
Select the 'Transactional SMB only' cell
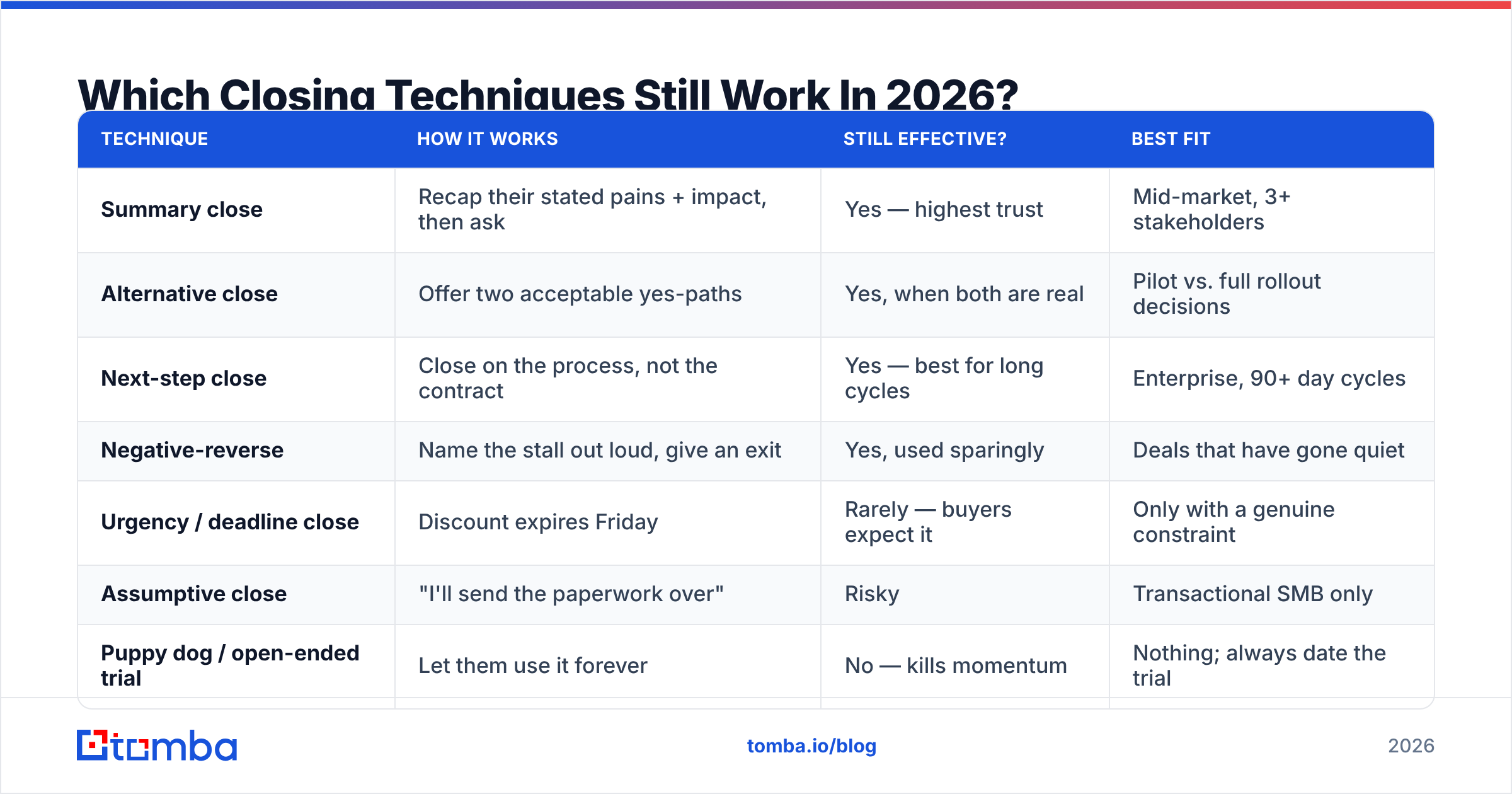tap(1272, 594)
